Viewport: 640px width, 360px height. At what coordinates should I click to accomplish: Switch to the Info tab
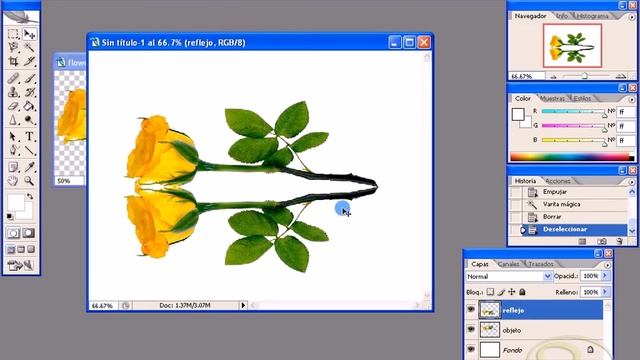562,16
